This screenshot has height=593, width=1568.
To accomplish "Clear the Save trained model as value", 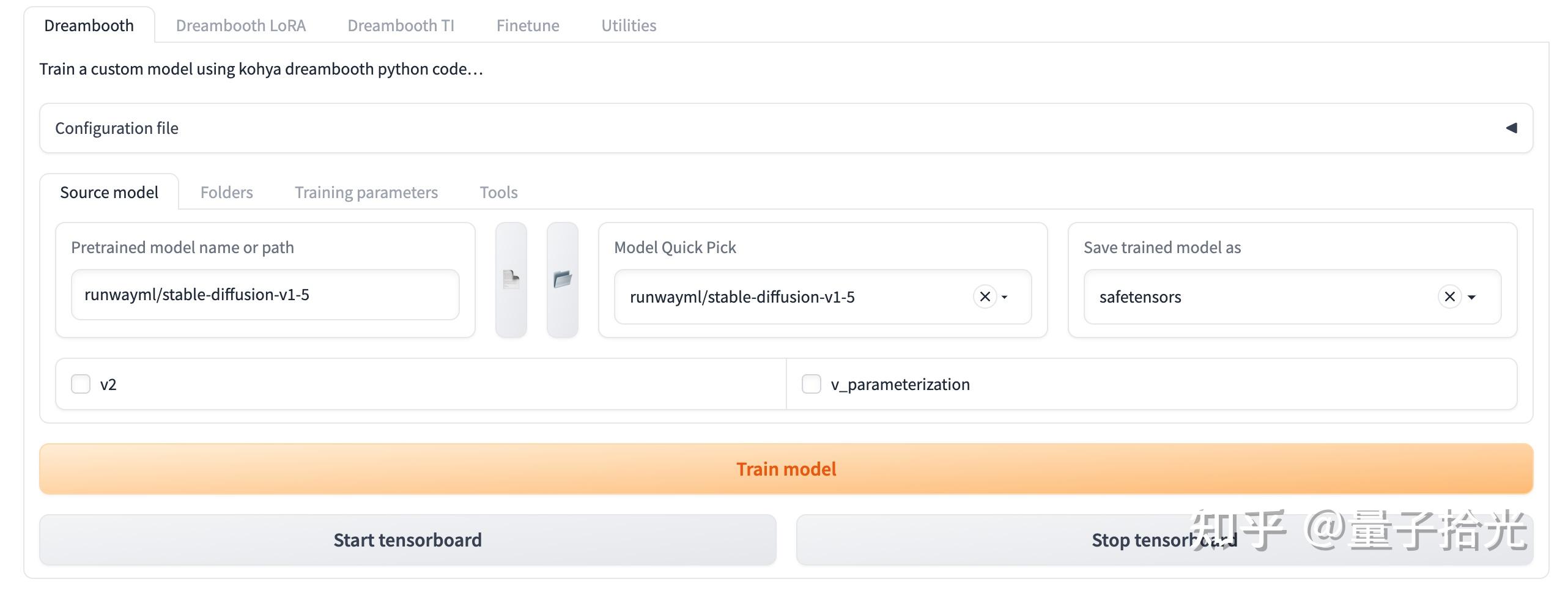I will (x=1449, y=297).
